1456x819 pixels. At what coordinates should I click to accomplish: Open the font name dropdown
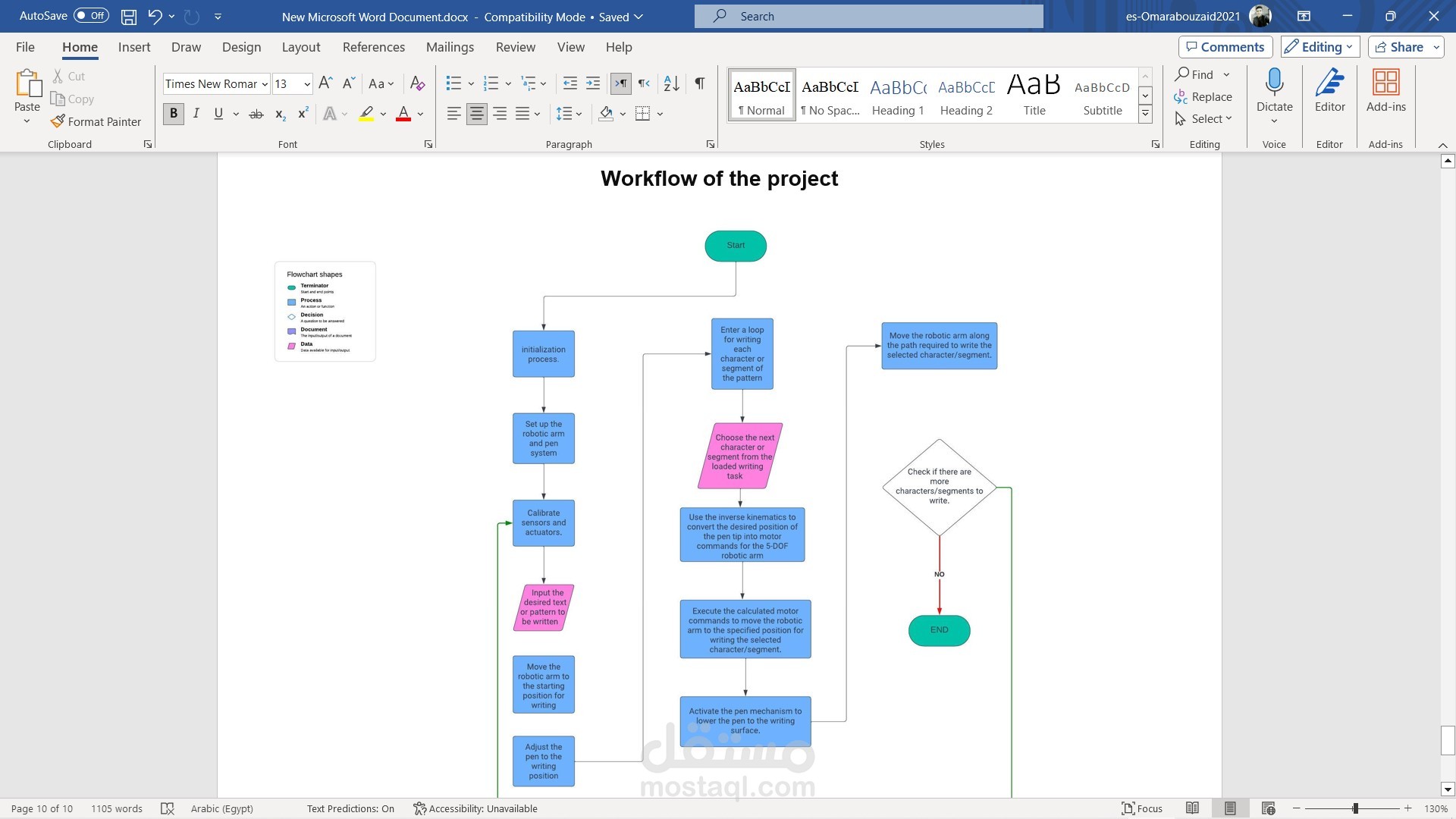point(265,84)
